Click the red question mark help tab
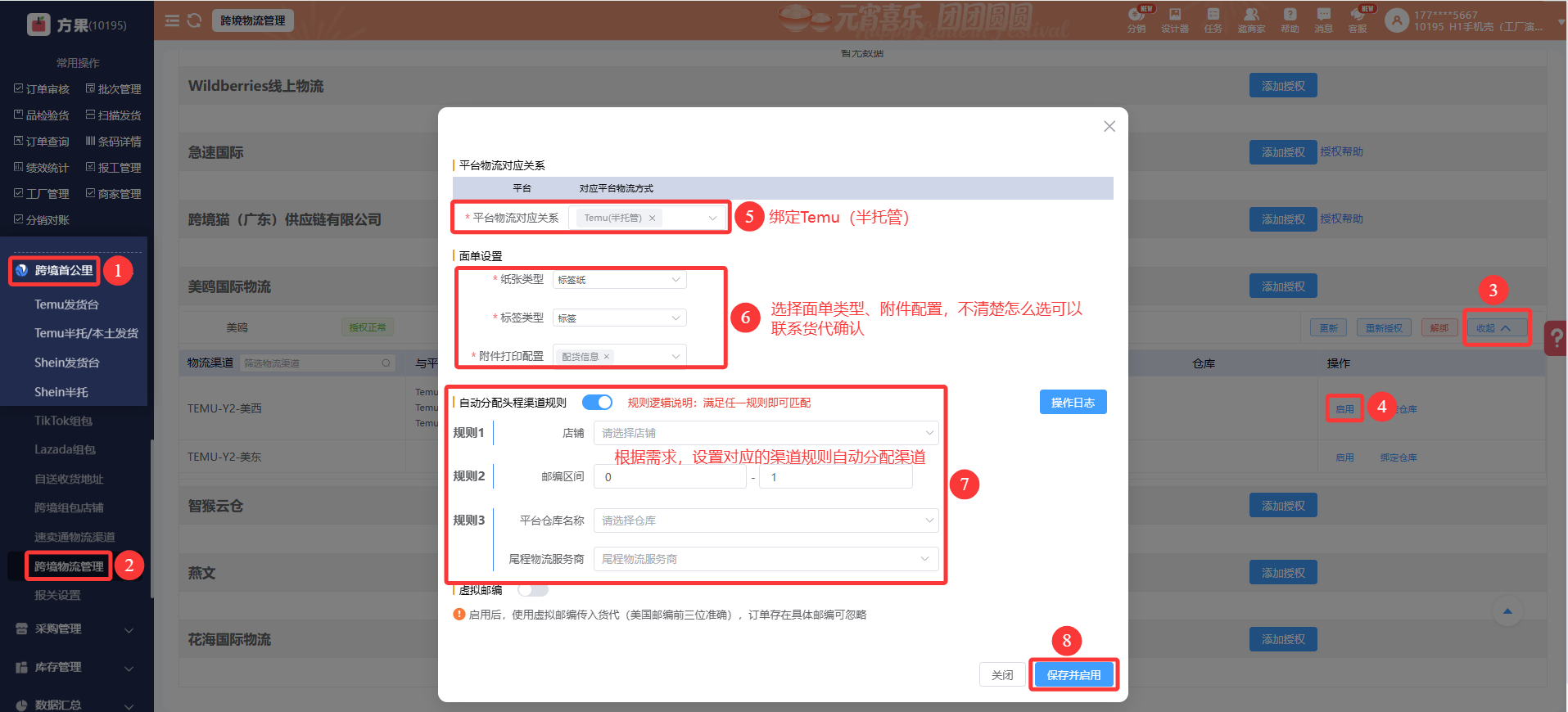Viewport: 1568px width, 712px height. coord(1556,337)
